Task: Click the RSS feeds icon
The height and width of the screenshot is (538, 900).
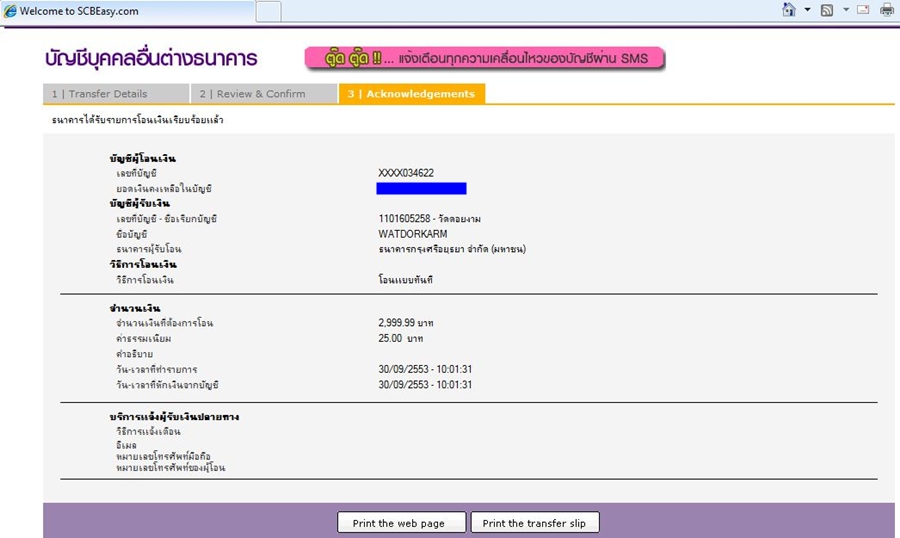Action: point(827,10)
